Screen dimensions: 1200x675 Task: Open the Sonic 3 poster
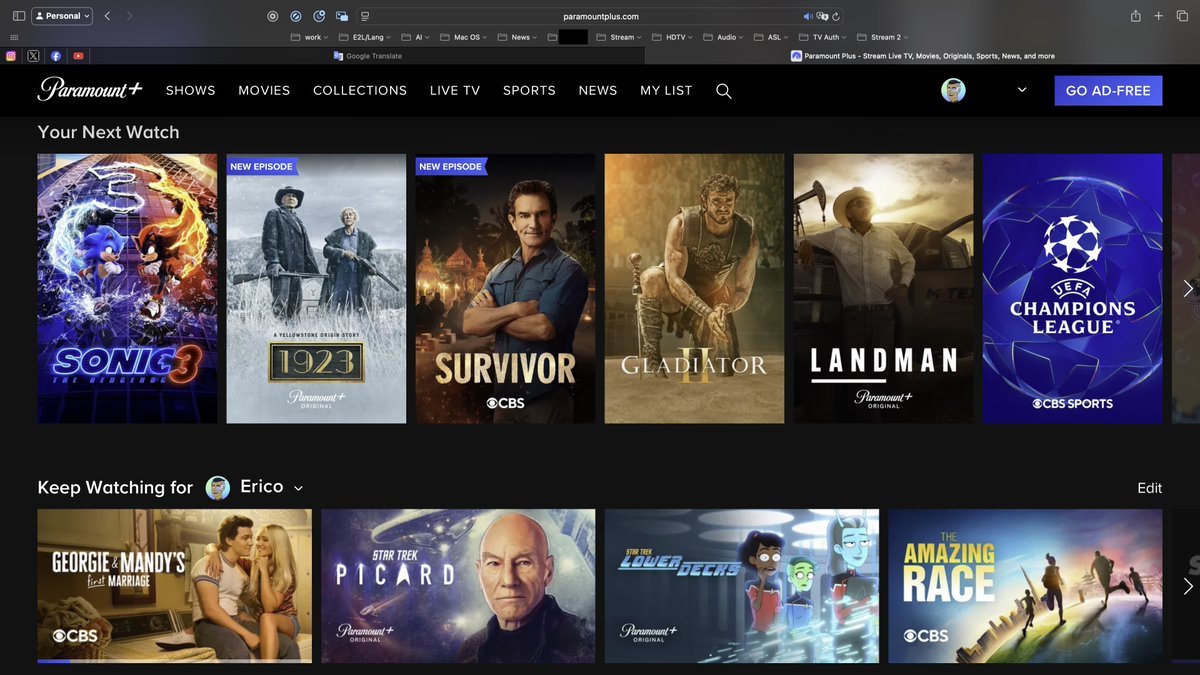click(127, 288)
